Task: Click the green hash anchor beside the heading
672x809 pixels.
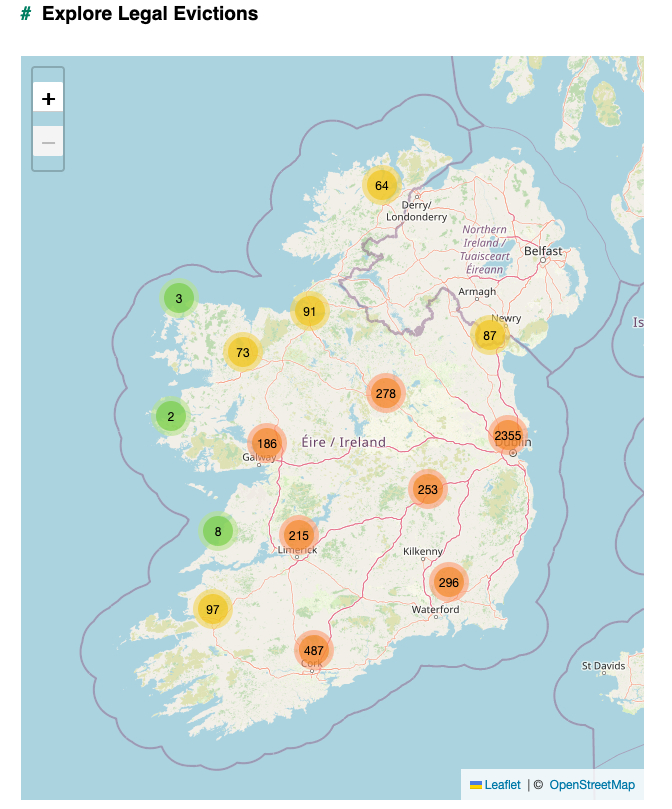Action: click(26, 14)
